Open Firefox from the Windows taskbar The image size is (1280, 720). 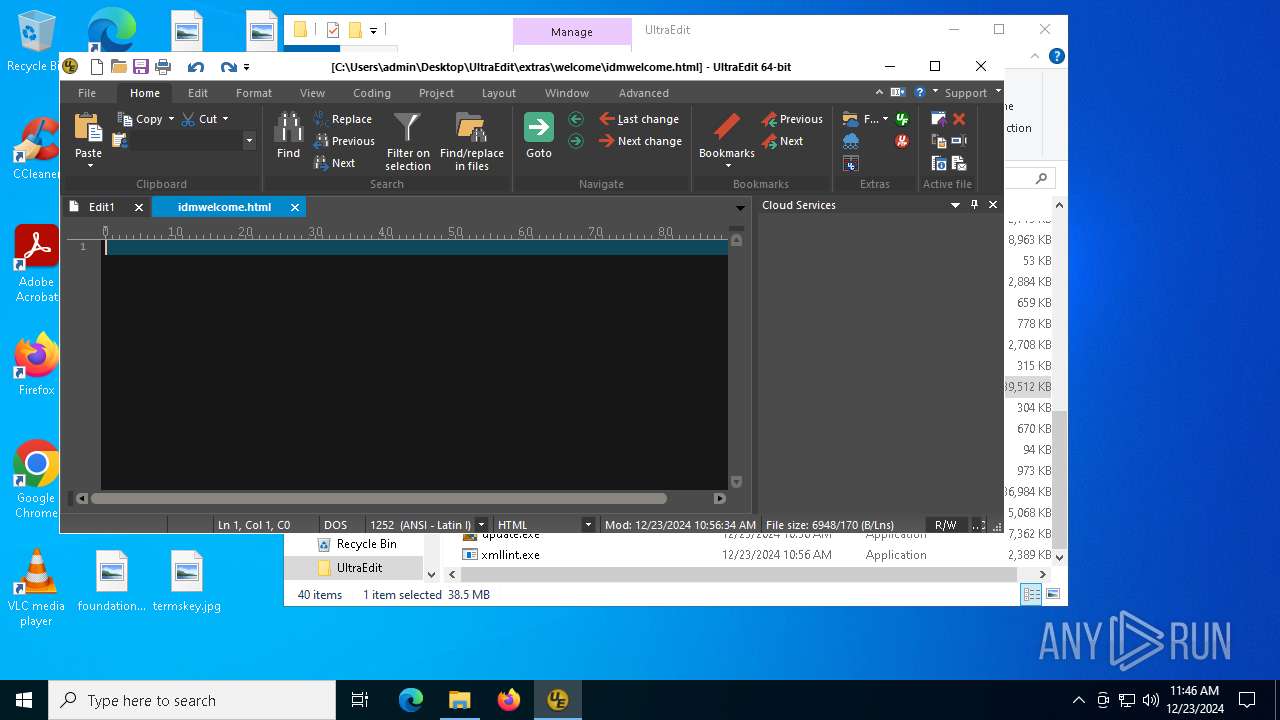tap(509, 700)
